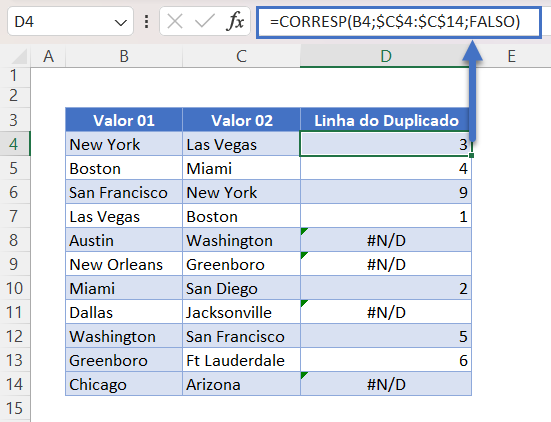Open the Name Box dropdown arrow

pyautogui.click(x=121, y=23)
